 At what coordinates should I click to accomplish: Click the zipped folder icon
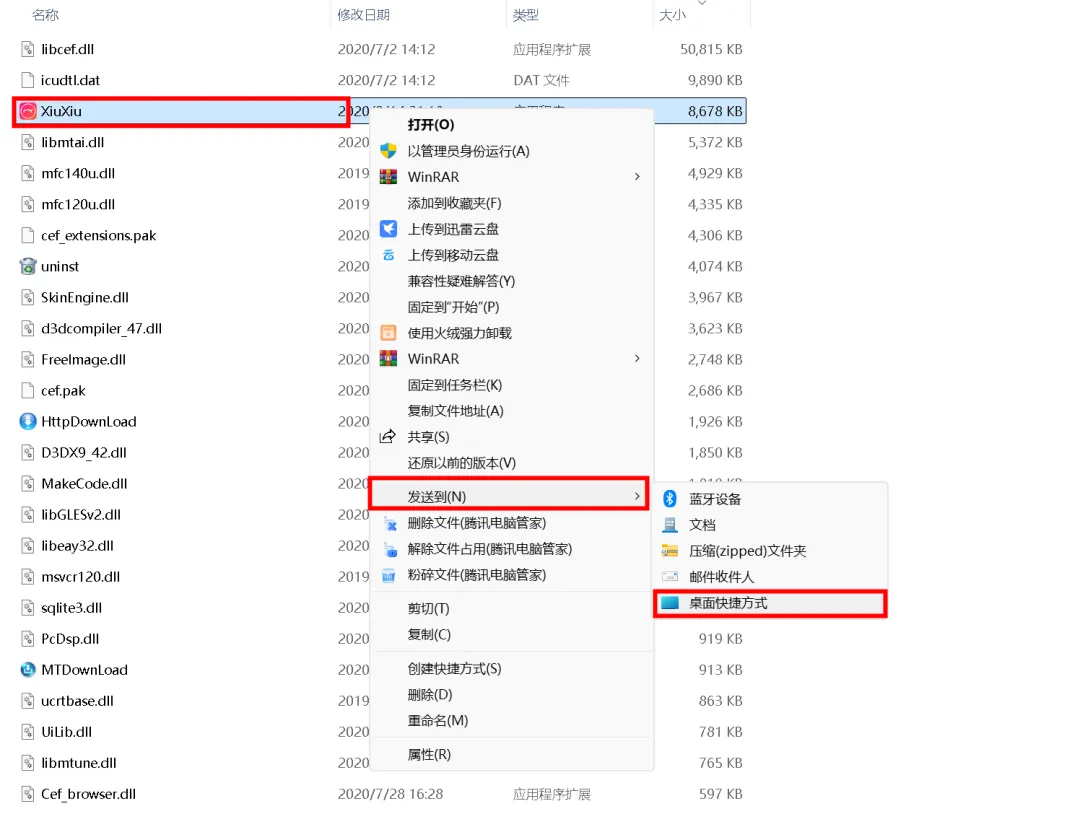click(669, 550)
